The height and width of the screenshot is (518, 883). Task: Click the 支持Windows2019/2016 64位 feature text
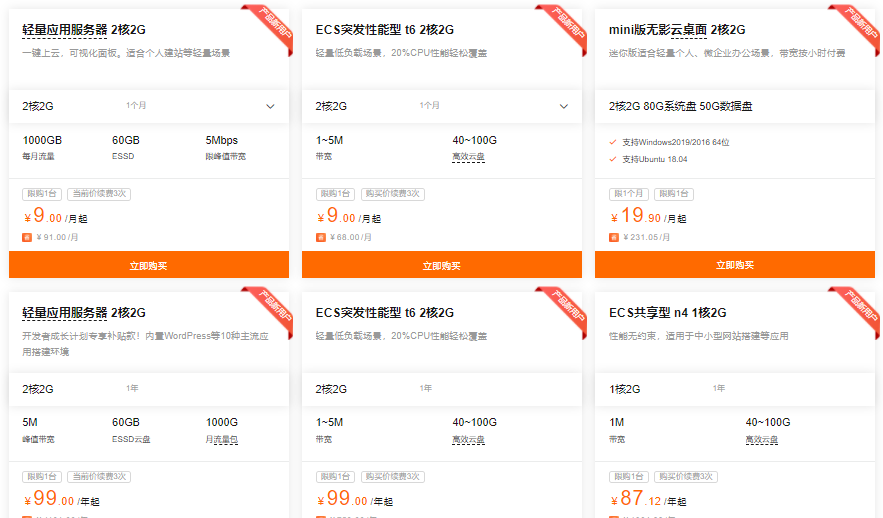[x=675, y=142]
